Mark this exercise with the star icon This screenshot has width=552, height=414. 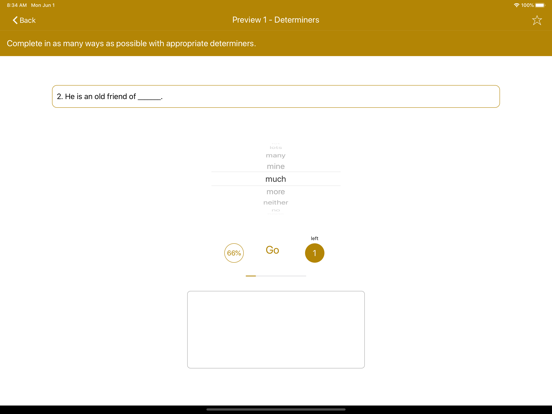pyautogui.click(x=537, y=20)
